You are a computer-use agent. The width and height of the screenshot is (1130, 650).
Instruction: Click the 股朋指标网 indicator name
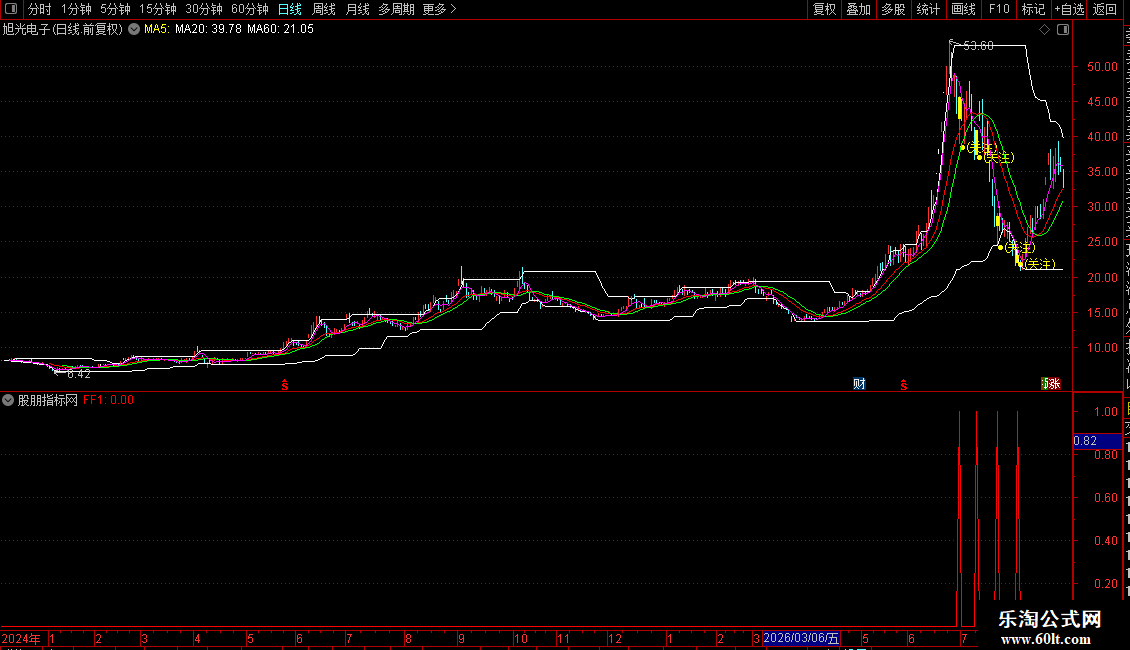click(x=48, y=400)
